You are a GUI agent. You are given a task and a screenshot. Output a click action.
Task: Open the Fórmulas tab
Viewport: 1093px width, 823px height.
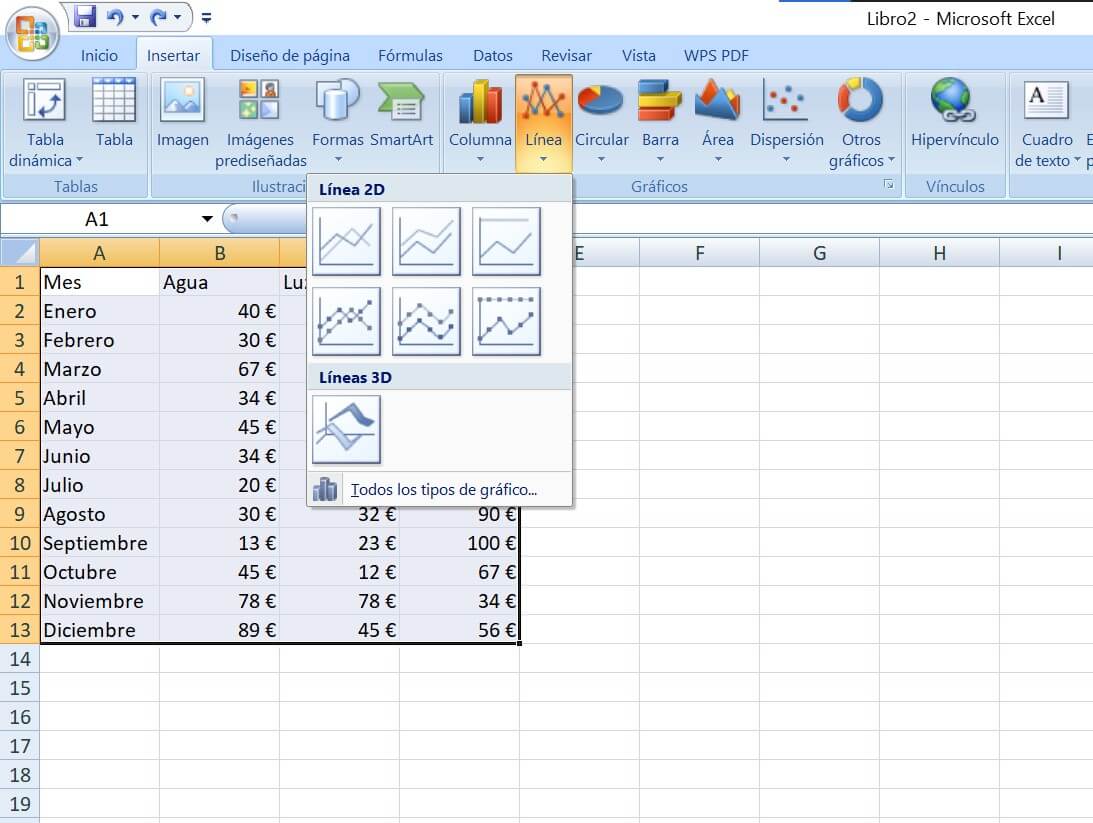coord(411,56)
